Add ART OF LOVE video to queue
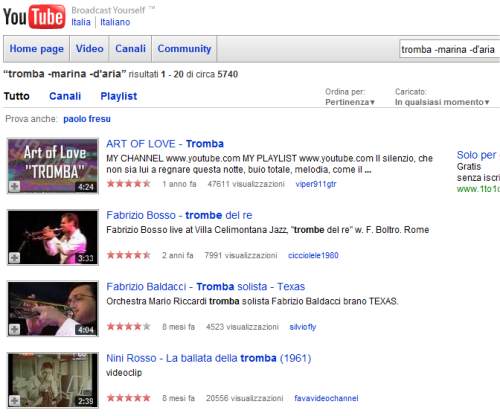The height and width of the screenshot is (416, 500). click(14, 186)
